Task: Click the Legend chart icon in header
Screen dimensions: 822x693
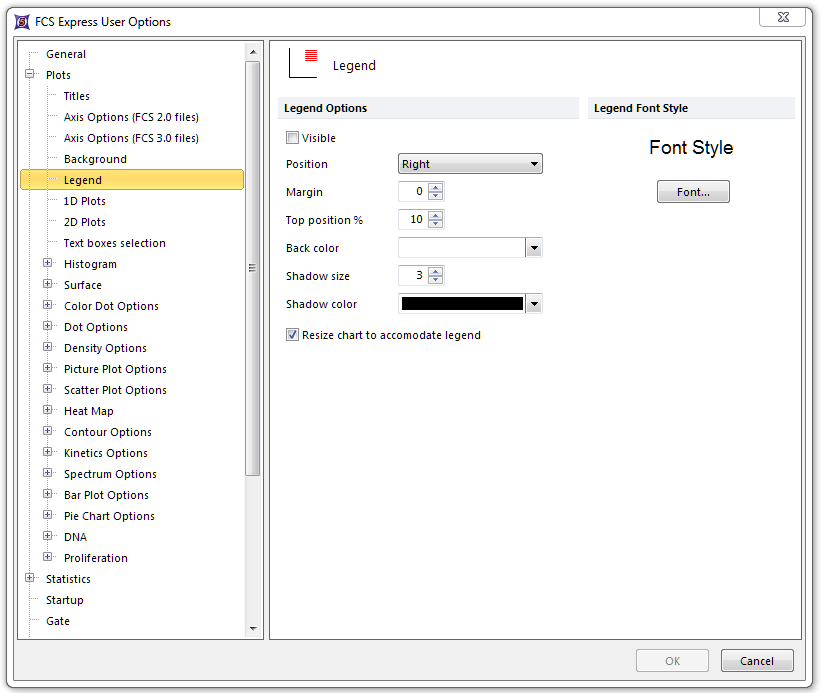Action: coord(302,62)
